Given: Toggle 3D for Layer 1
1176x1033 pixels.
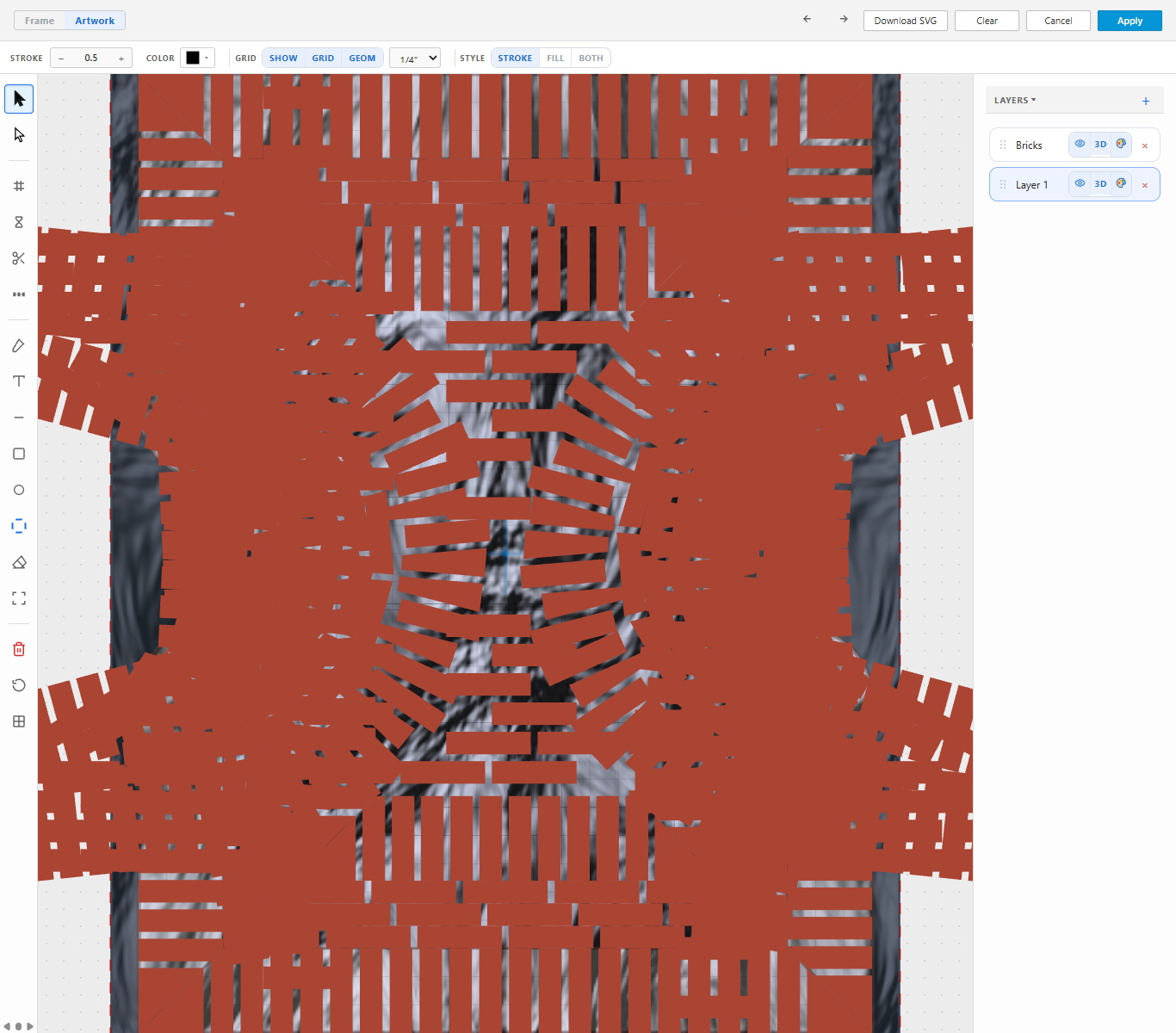Looking at the screenshot, I should 1100,183.
